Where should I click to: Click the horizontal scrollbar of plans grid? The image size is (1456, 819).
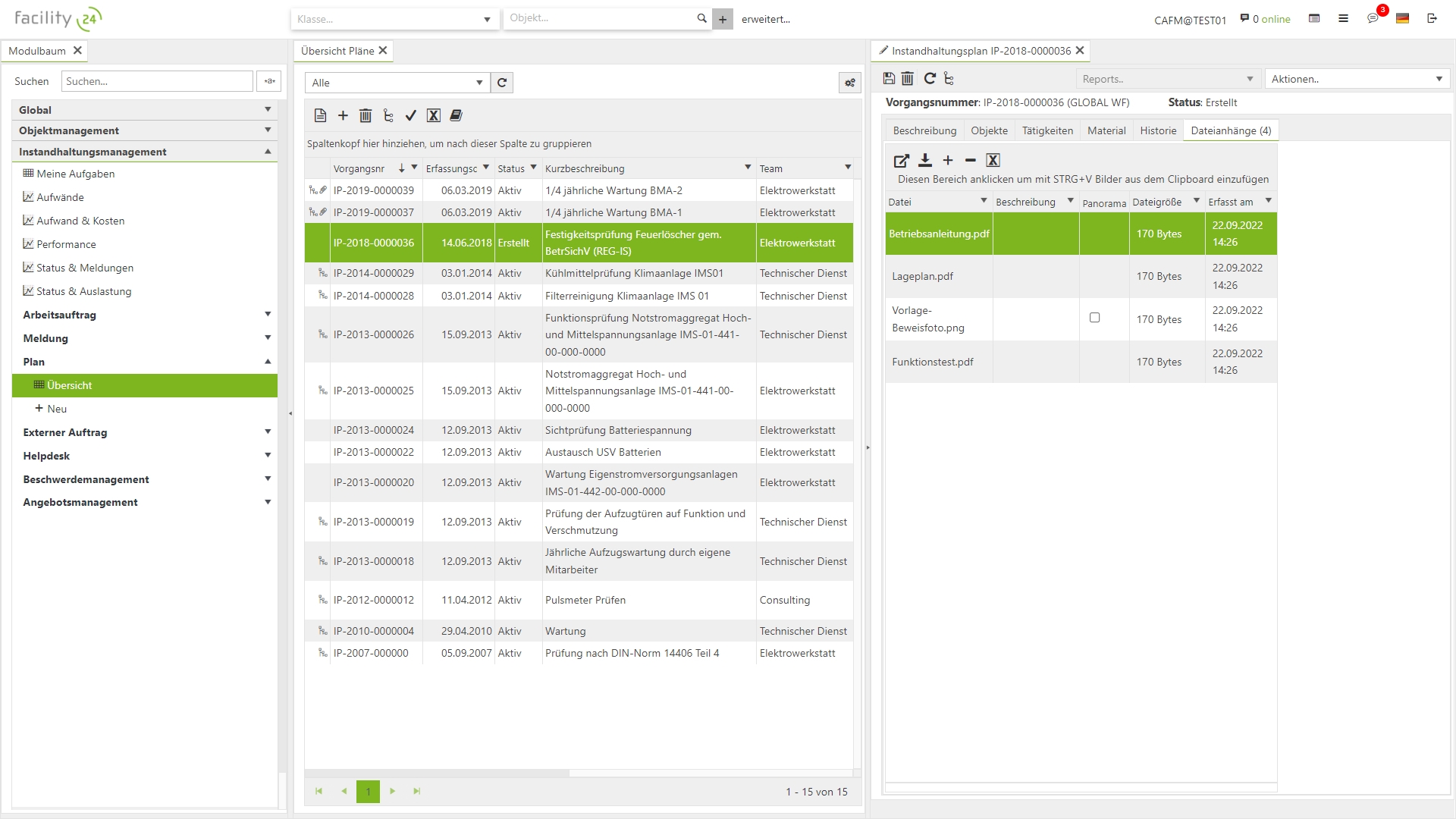click(437, 773)
